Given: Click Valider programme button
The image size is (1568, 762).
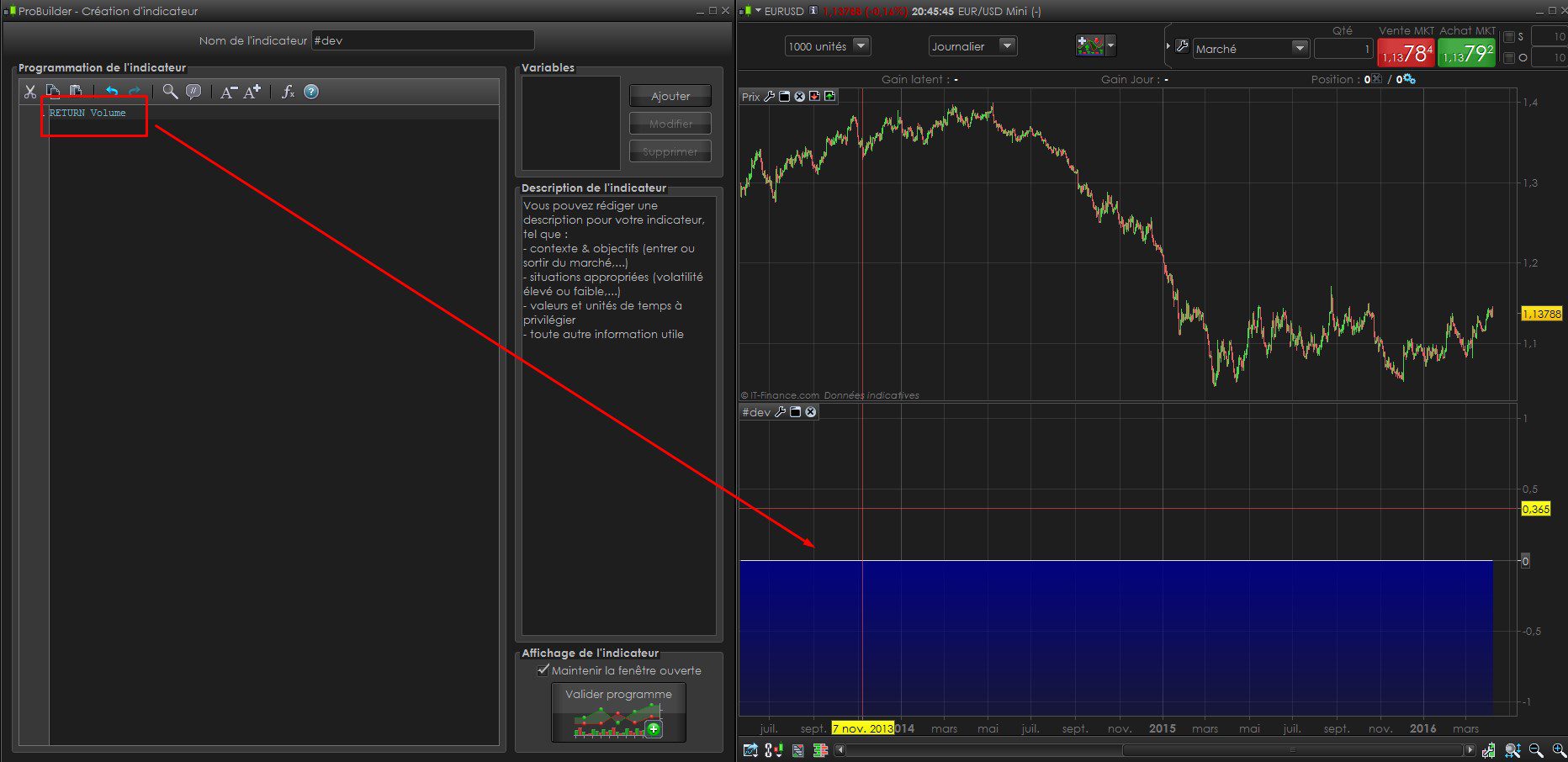Looking at the screenshot, I should (618, 712).
